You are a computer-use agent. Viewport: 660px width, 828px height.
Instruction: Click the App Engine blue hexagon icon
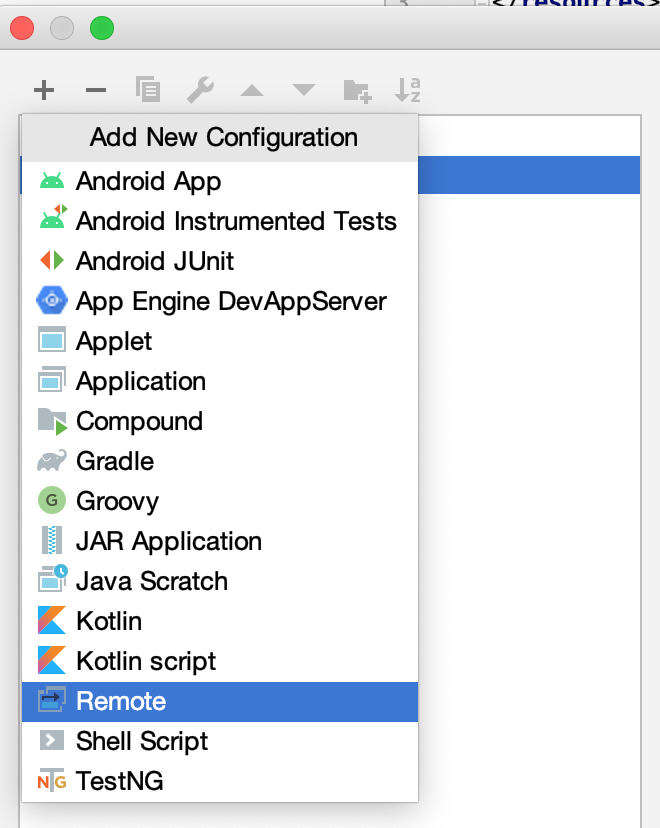click(x=52, y=300)
